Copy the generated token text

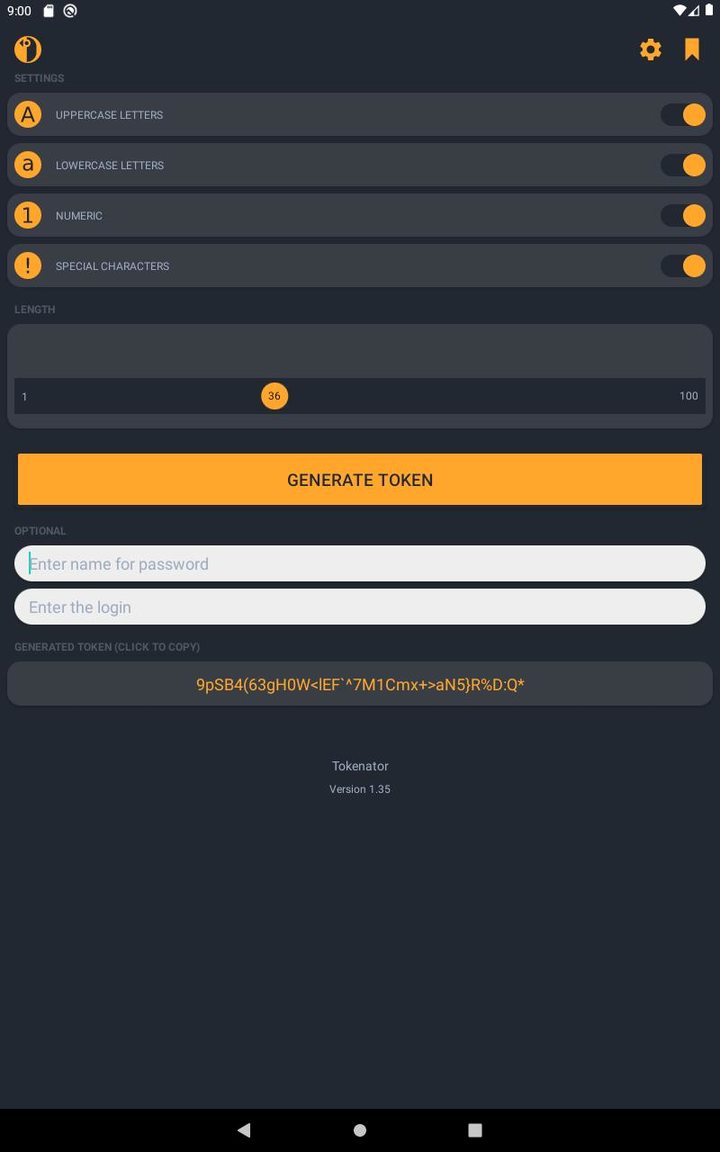point(360,683)
